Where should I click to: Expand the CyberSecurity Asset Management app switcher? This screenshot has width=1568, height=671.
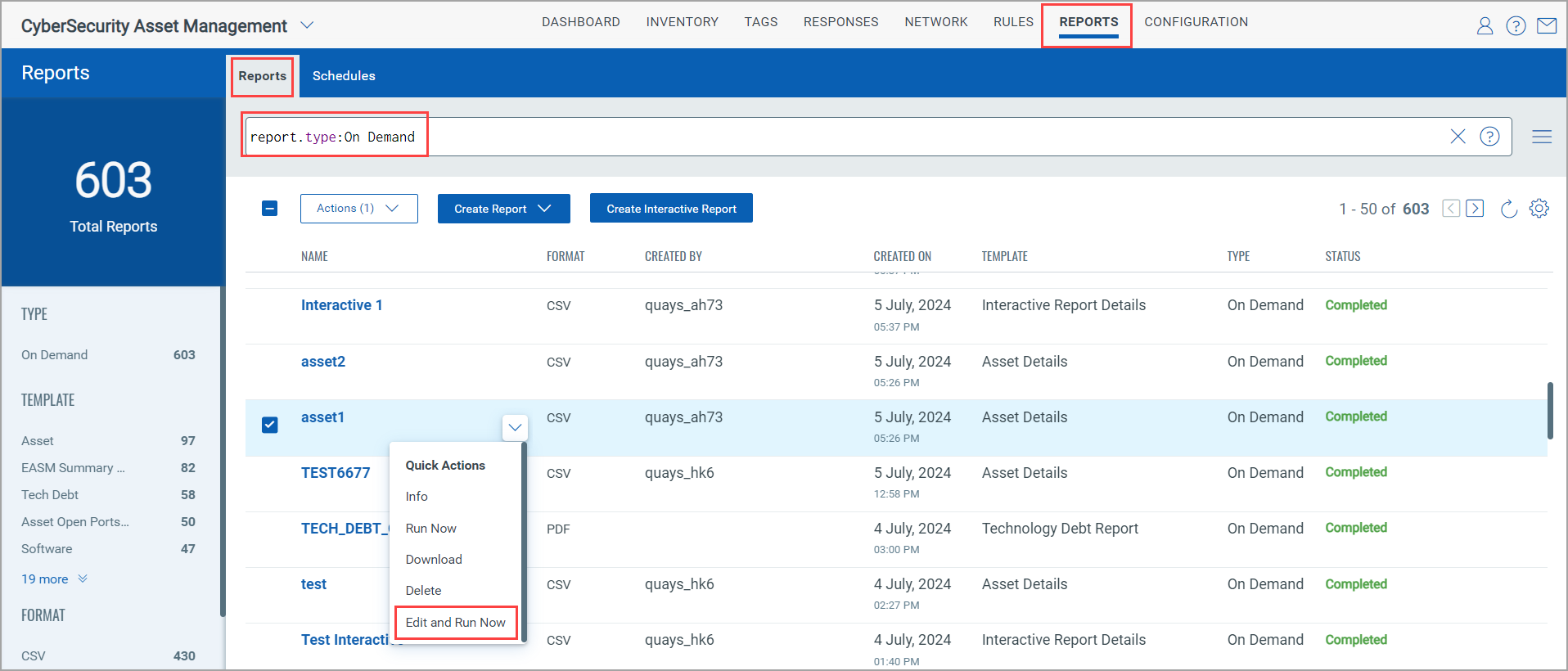click(x=307, y=25)
